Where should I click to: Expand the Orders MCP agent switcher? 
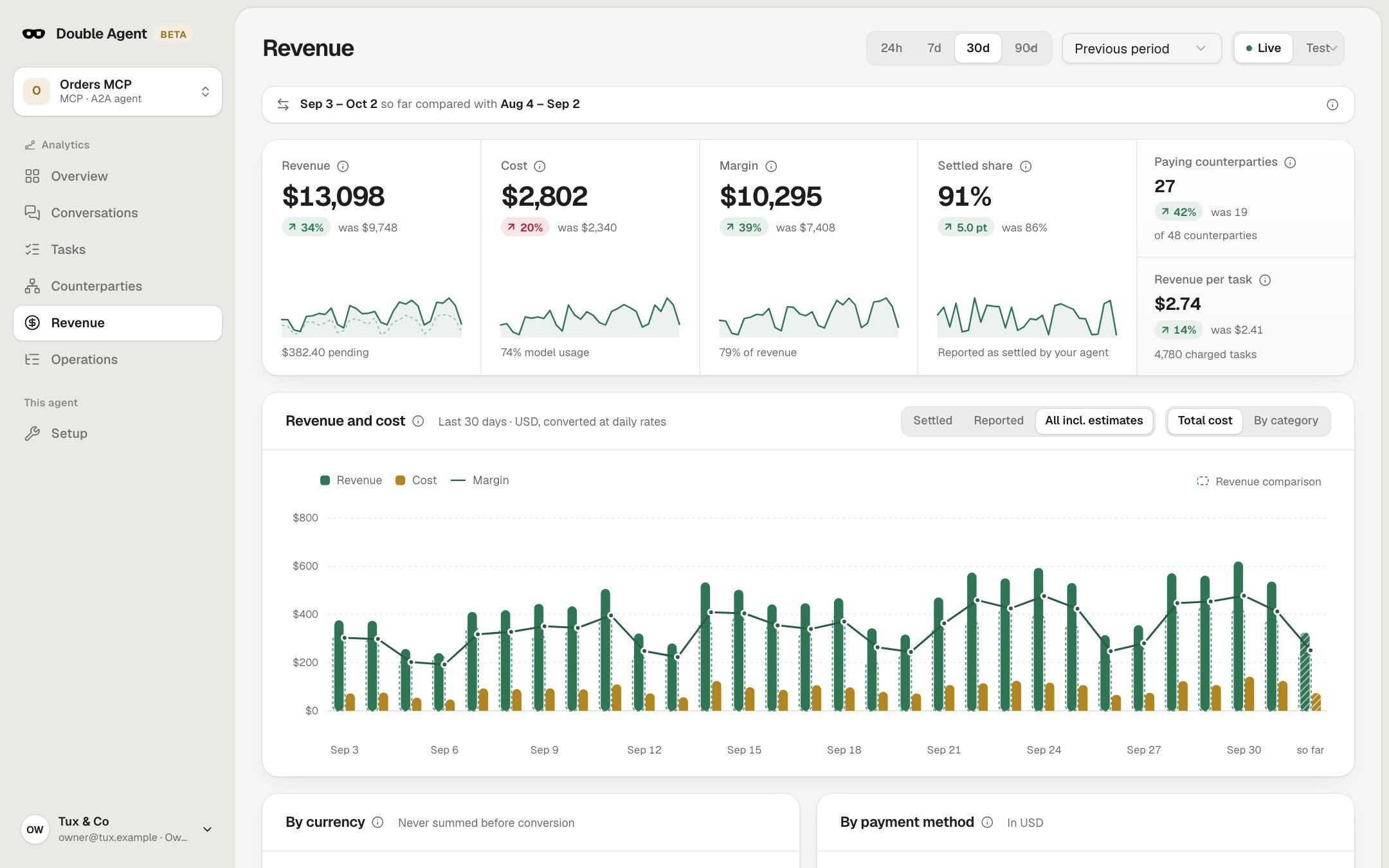pyautogui.click(x=118, y=91)
